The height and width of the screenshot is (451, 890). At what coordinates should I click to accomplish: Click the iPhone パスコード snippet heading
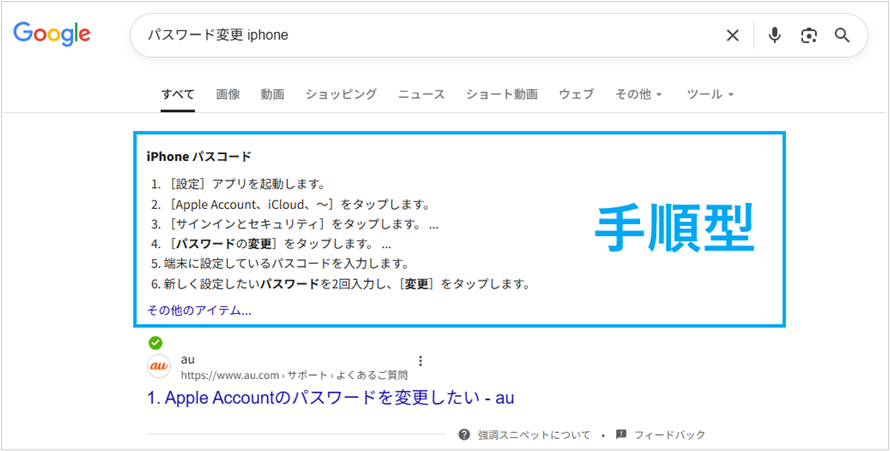point(199,156)
